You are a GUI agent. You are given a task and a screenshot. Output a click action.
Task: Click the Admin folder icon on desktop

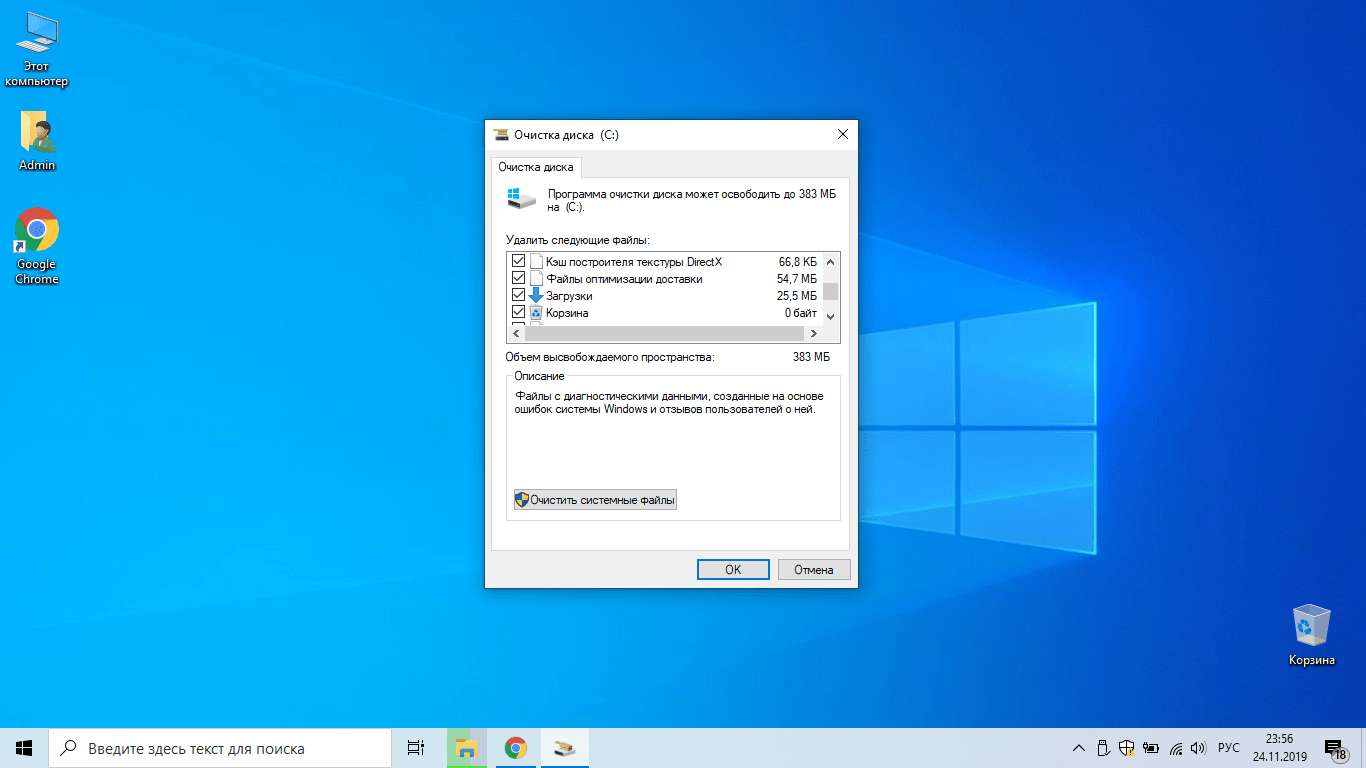(x=37, y=132)
